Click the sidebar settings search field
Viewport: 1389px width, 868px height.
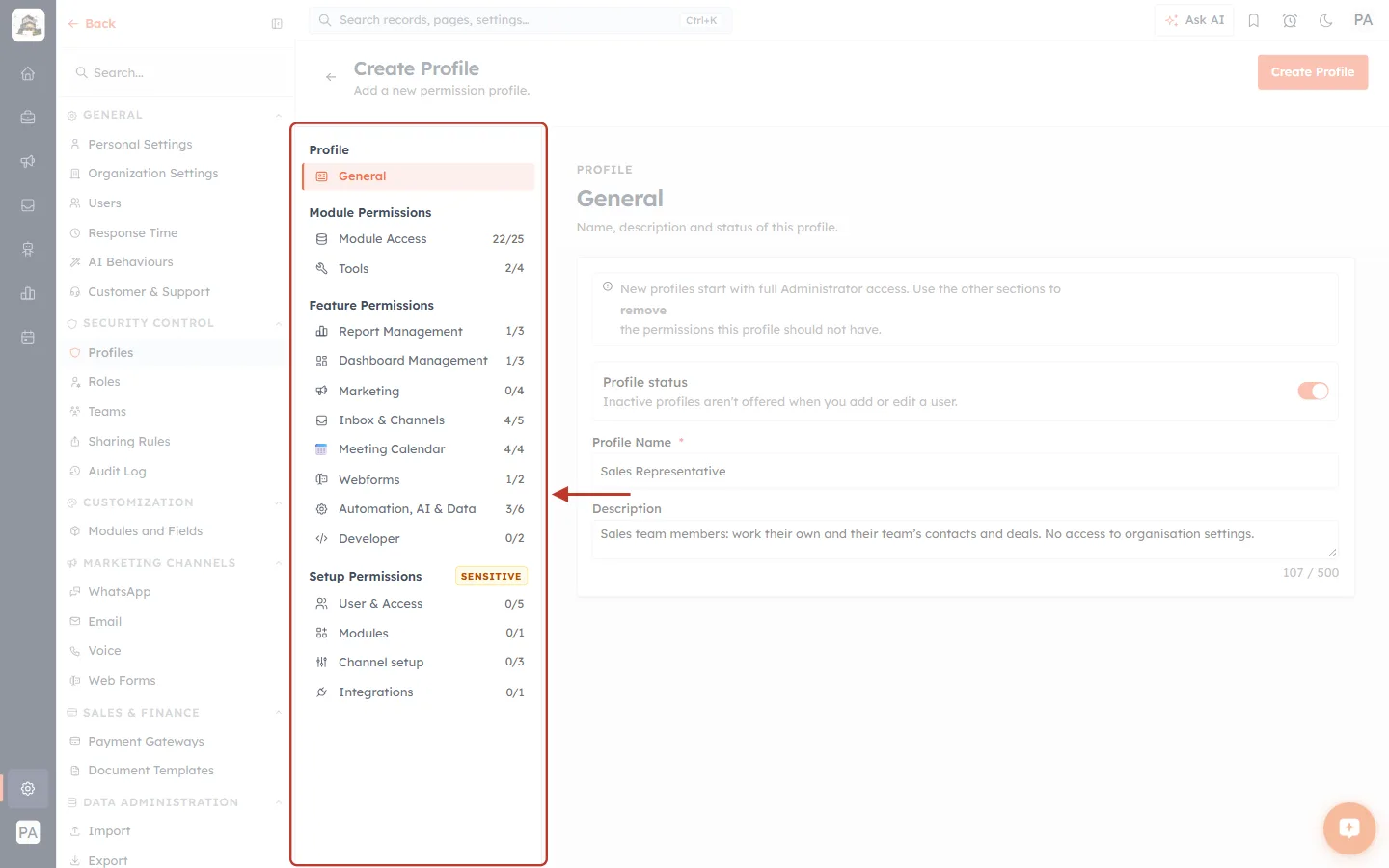click(x=176, y=73)
